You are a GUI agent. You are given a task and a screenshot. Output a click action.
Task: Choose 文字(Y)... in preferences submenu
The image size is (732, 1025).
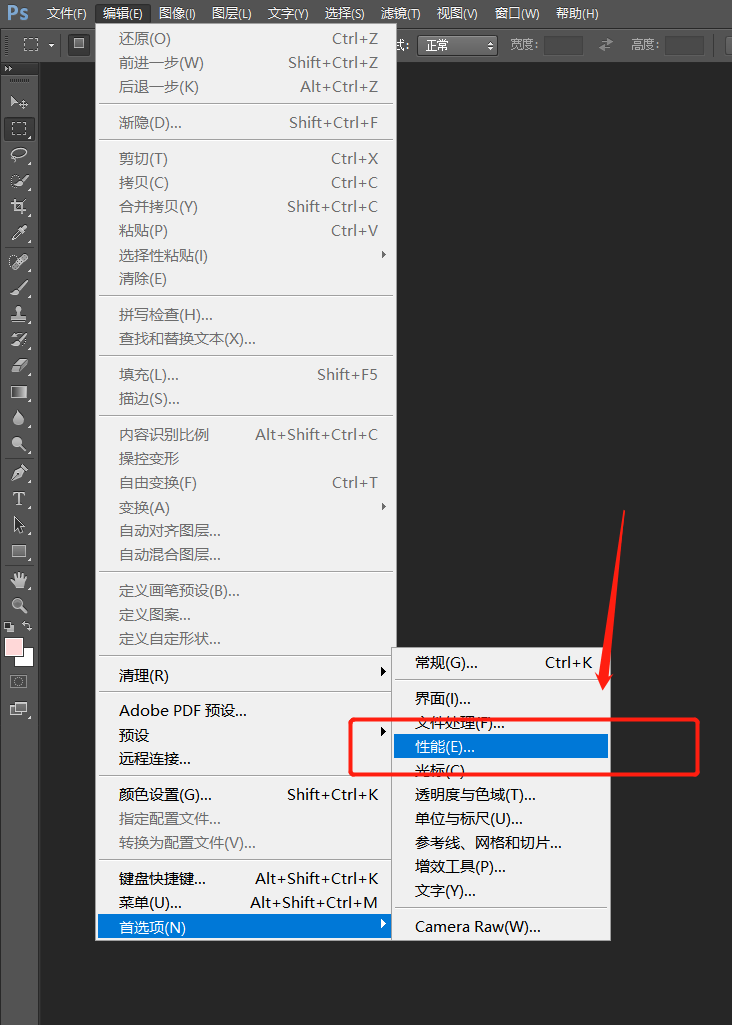[501, 891]
